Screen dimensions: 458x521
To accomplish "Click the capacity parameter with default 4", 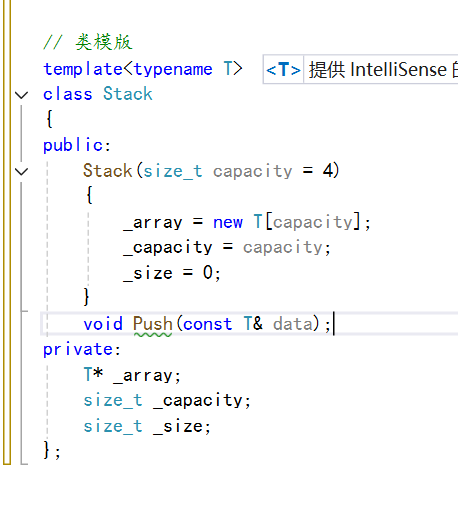I will coord(253,172).
